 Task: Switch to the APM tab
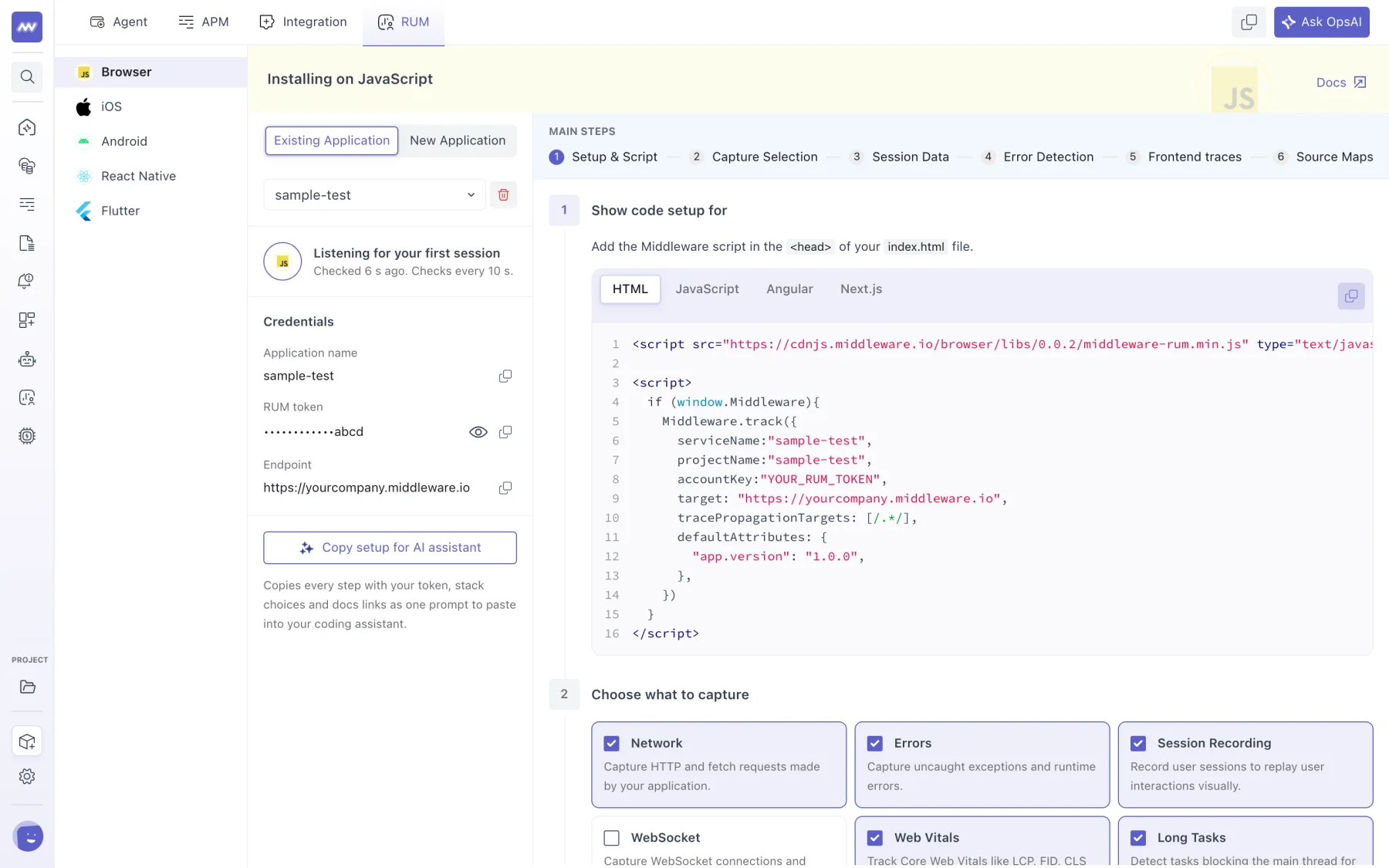point(204,22)
